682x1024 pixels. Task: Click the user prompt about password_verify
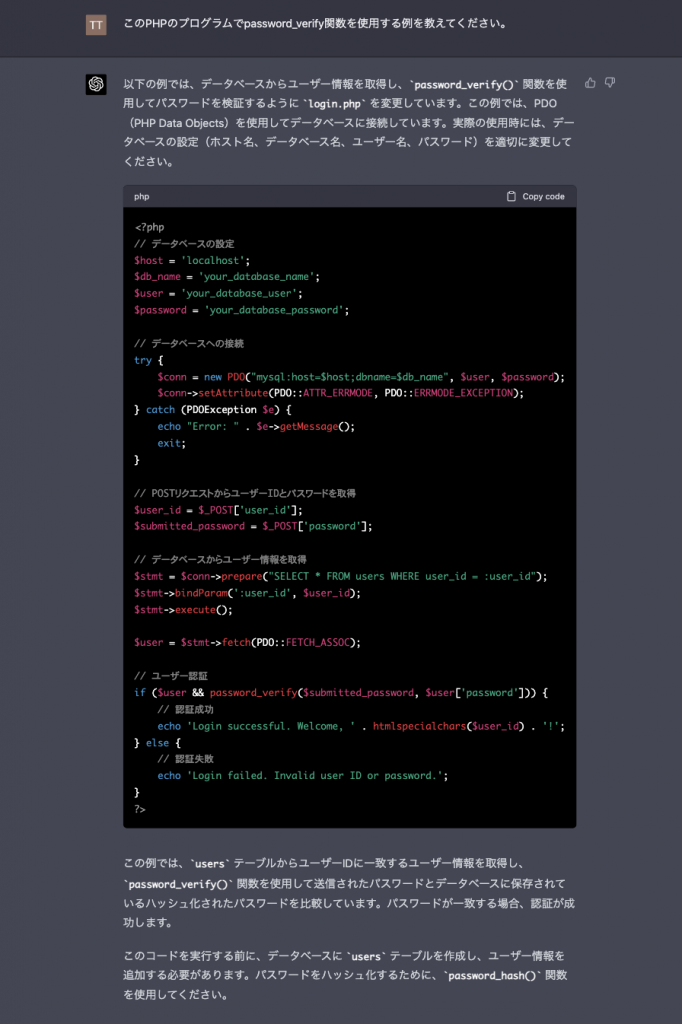316,24
